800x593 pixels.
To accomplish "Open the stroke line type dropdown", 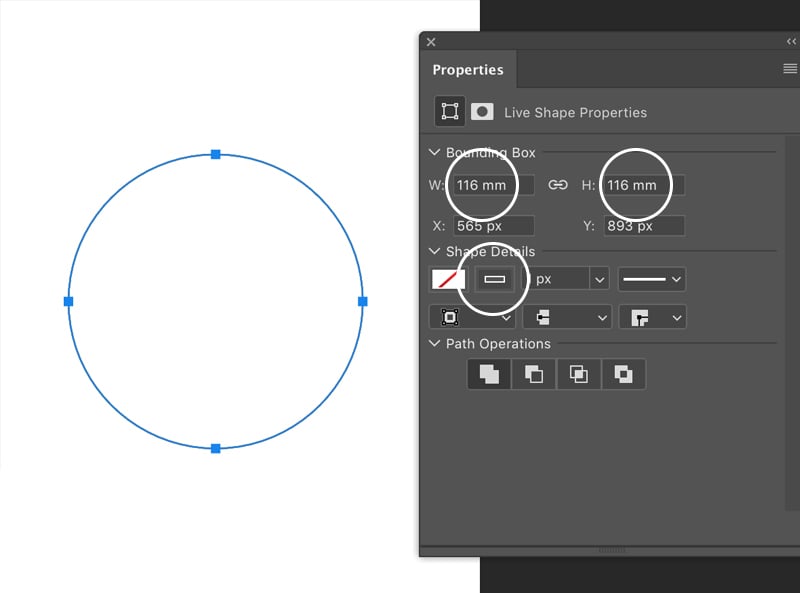I will tap(652, 279).
